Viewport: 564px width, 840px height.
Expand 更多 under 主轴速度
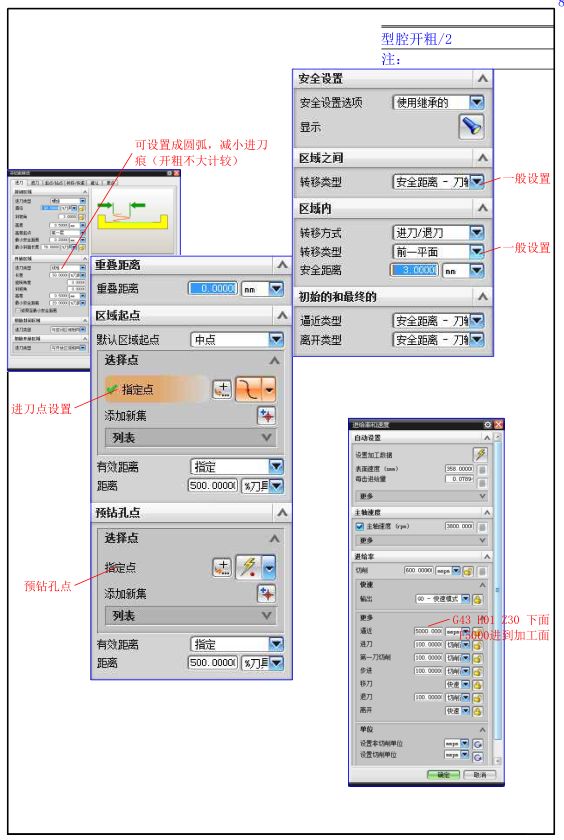point(420,541)
